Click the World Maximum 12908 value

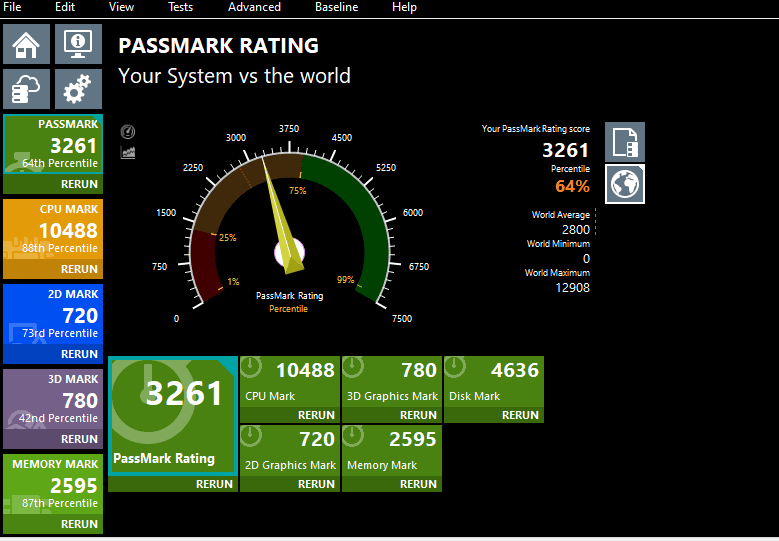(x=572, y=288)
